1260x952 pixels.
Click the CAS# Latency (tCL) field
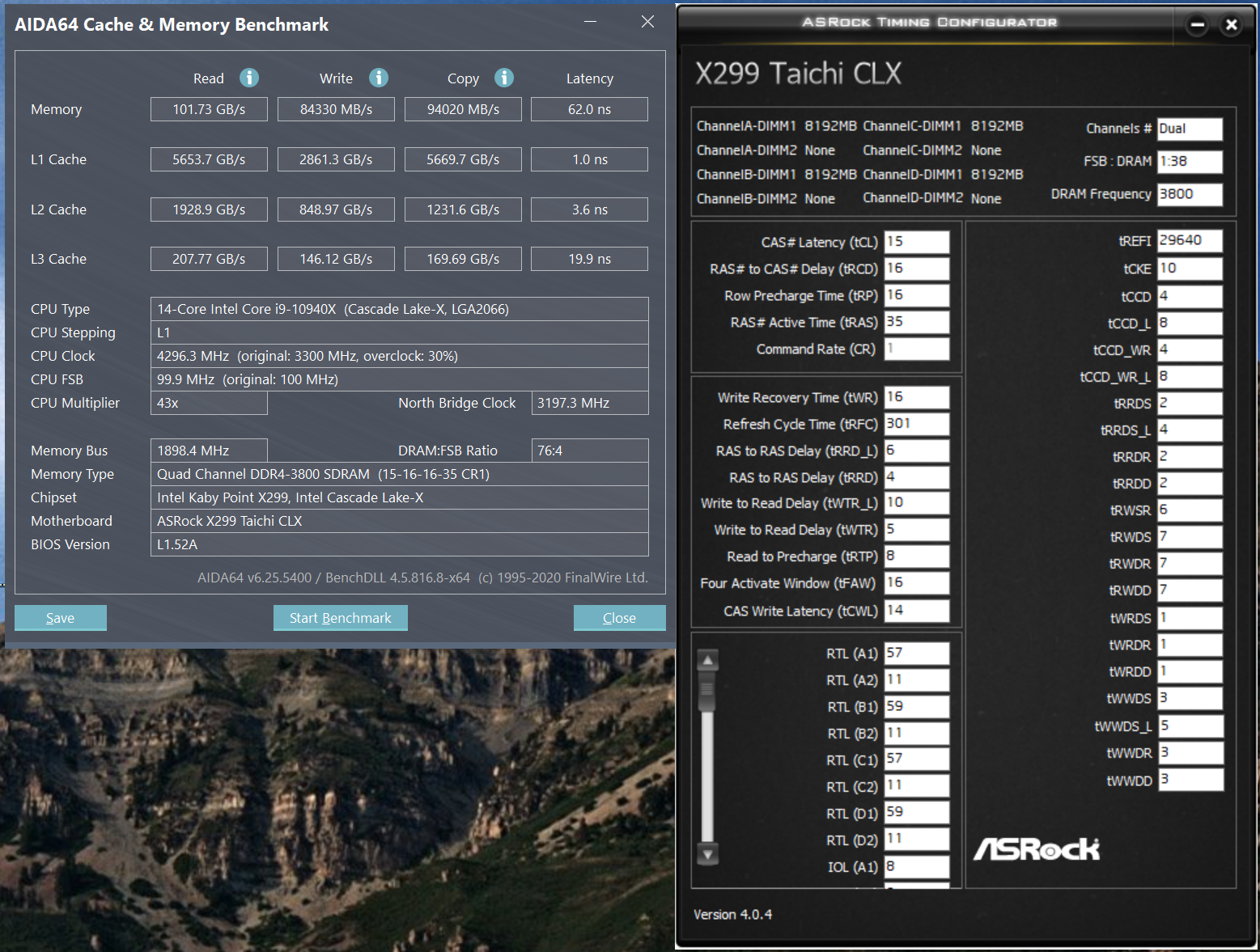click(917, 242)
